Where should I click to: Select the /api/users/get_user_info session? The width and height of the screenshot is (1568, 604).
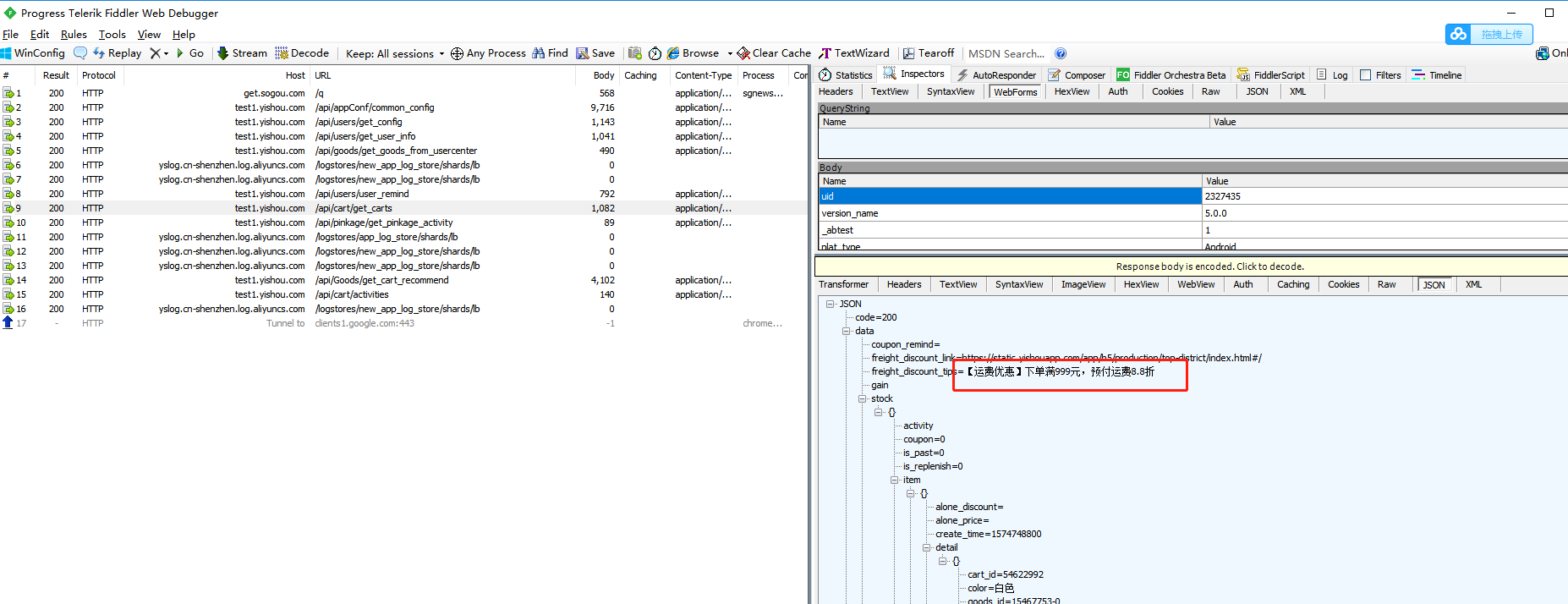(x=404, y=136)
